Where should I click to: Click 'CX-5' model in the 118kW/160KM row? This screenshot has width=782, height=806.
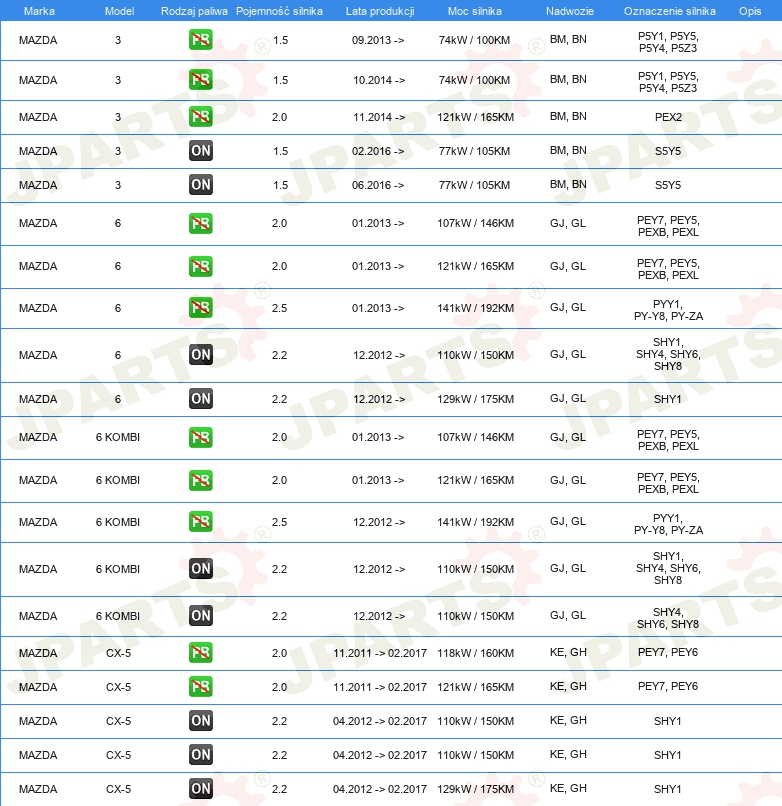tap(118, 653)
